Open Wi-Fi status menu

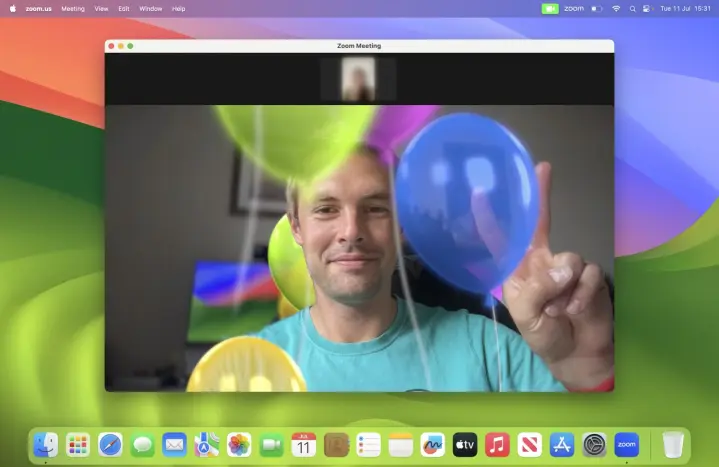(616, 9)
